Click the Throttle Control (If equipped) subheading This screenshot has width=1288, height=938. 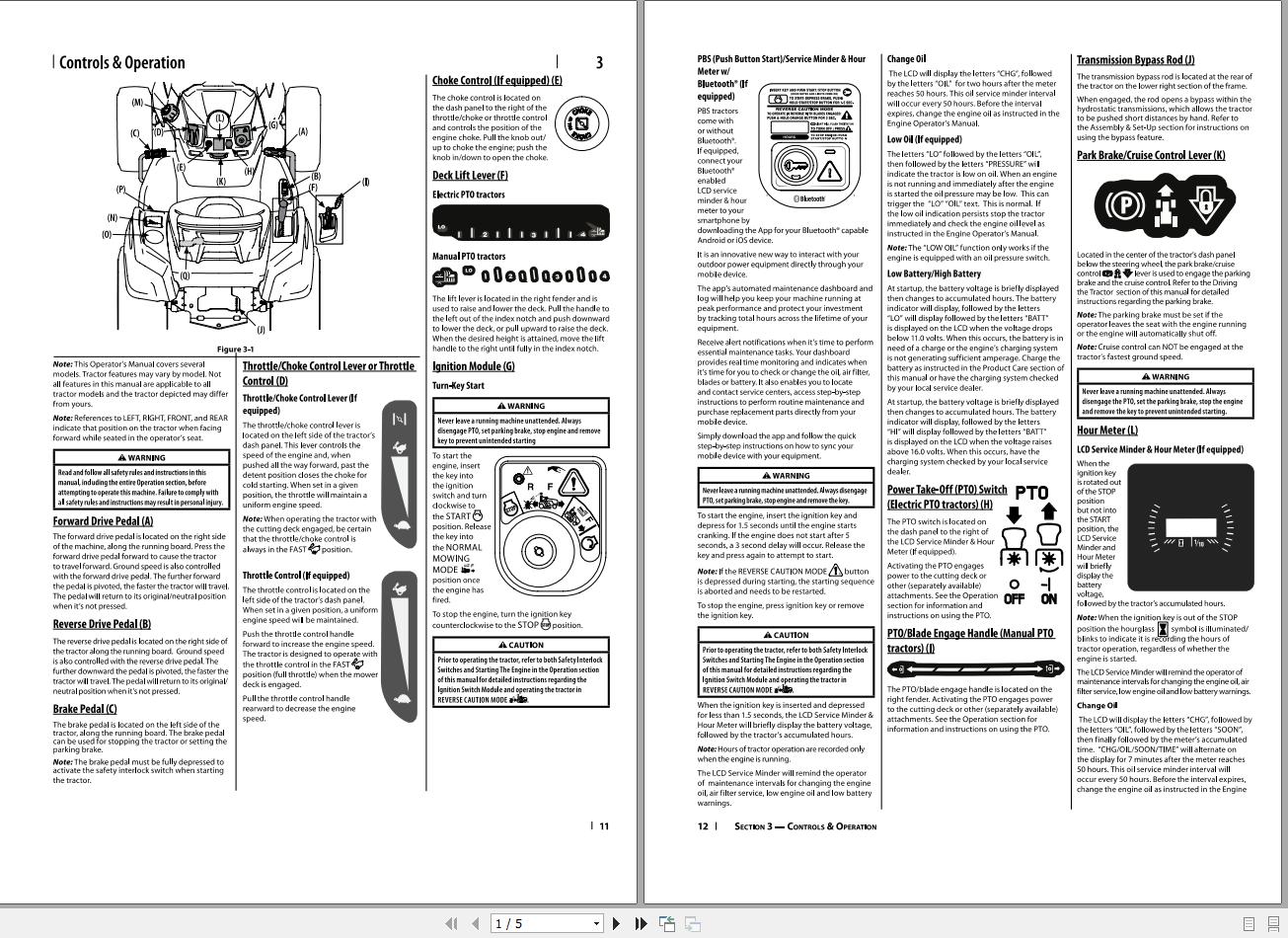(x=296, y=575)
